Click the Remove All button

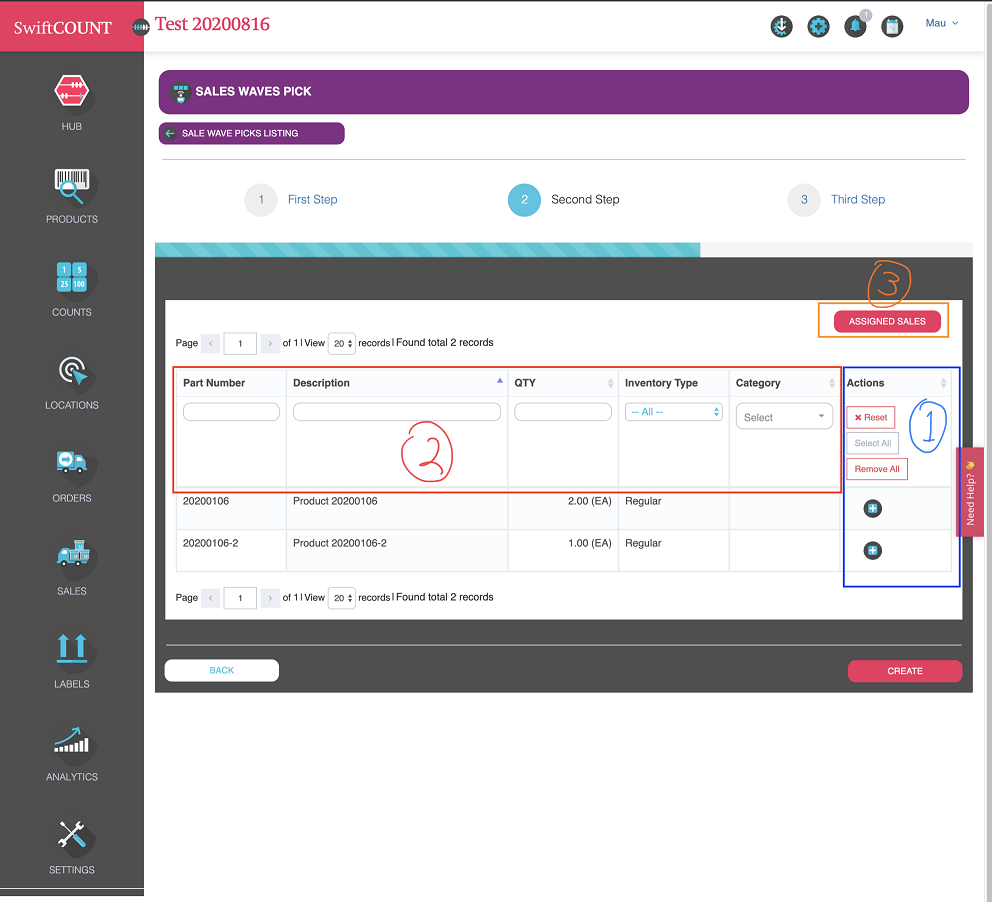[877, 469]
